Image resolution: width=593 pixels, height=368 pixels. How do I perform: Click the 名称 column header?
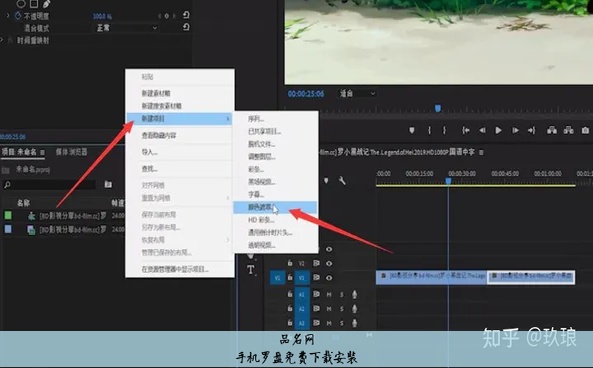[x=23, y=203]
